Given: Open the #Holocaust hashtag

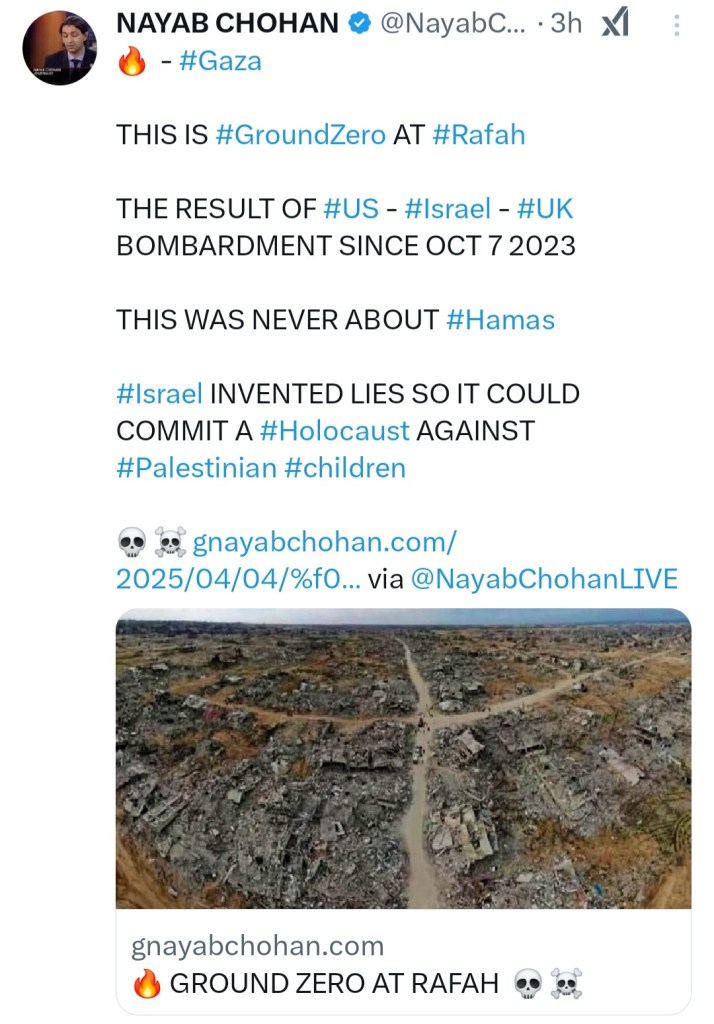Looking at the screenshot, I should click(334, 431).
